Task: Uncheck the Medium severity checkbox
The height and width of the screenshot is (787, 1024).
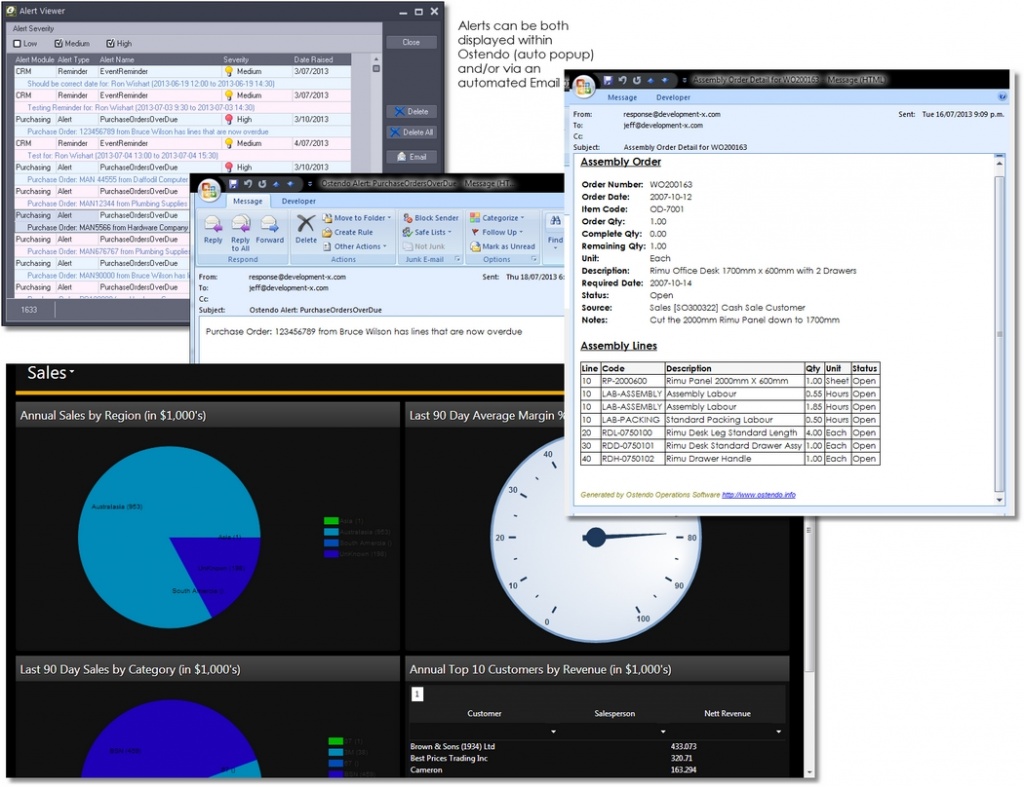Action: coord(59,44)
